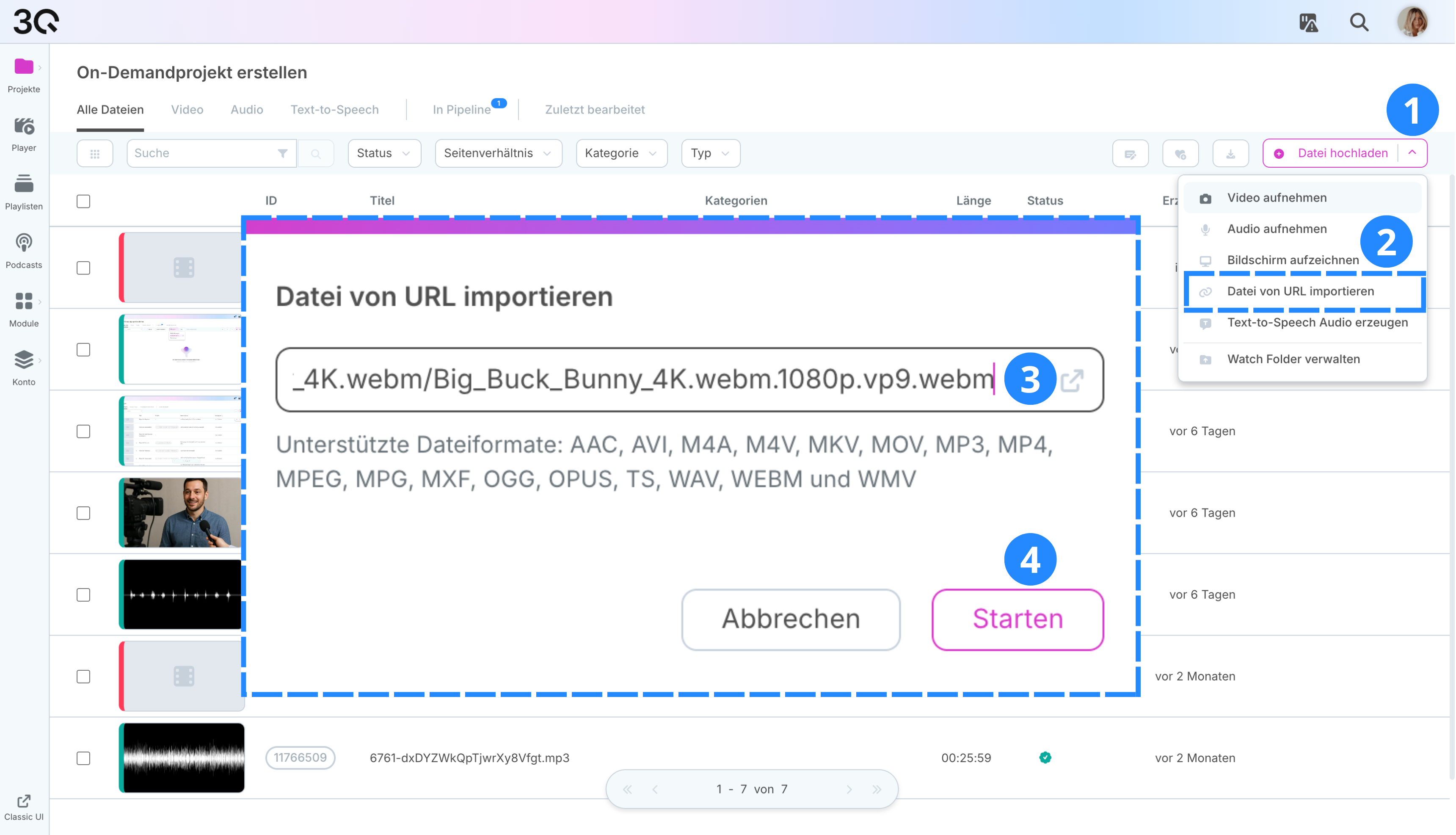Click the URL input field
Image resolution: width=1456 pixels, height=835 pixels.
coord(642,380)
